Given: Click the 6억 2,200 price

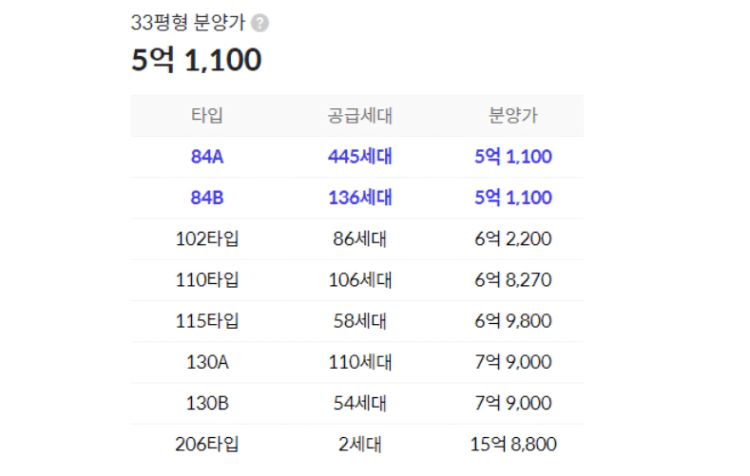Looking at the screenshot, I should coord(513,239).
